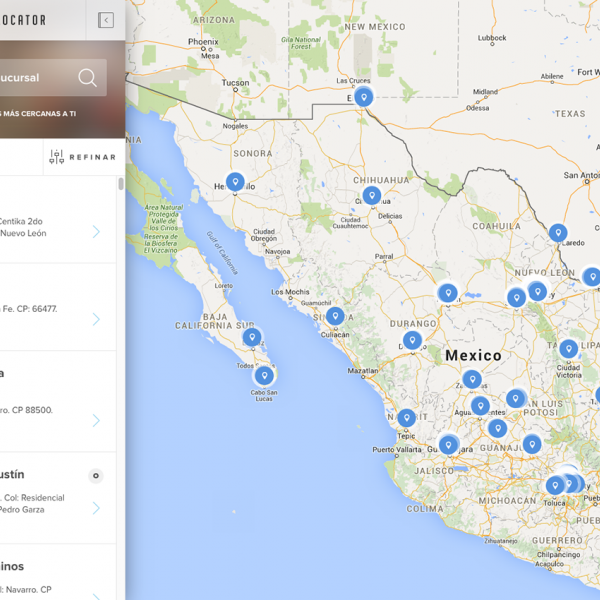Open branch entry with Col: Residencial address
Image resolution: width=600 pixels, height=600 pixels.
58,498
